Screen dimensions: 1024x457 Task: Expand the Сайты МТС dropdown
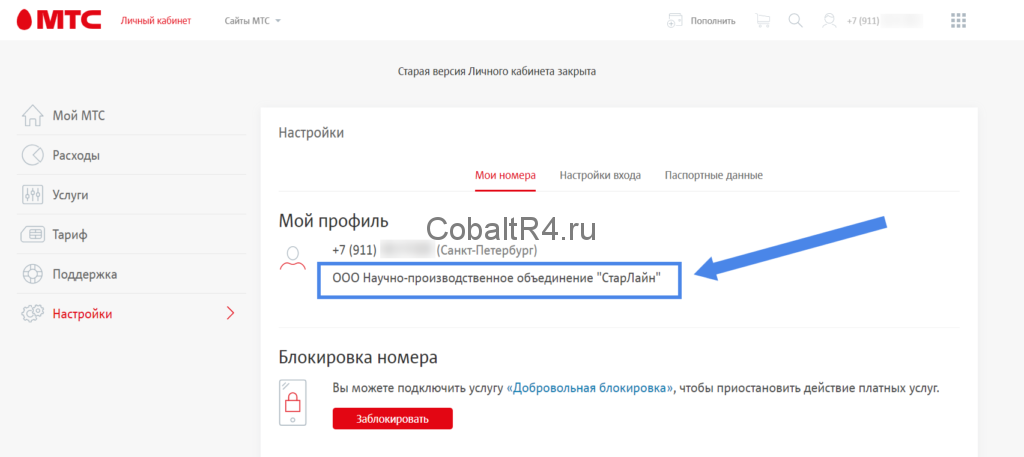(253, 20)
